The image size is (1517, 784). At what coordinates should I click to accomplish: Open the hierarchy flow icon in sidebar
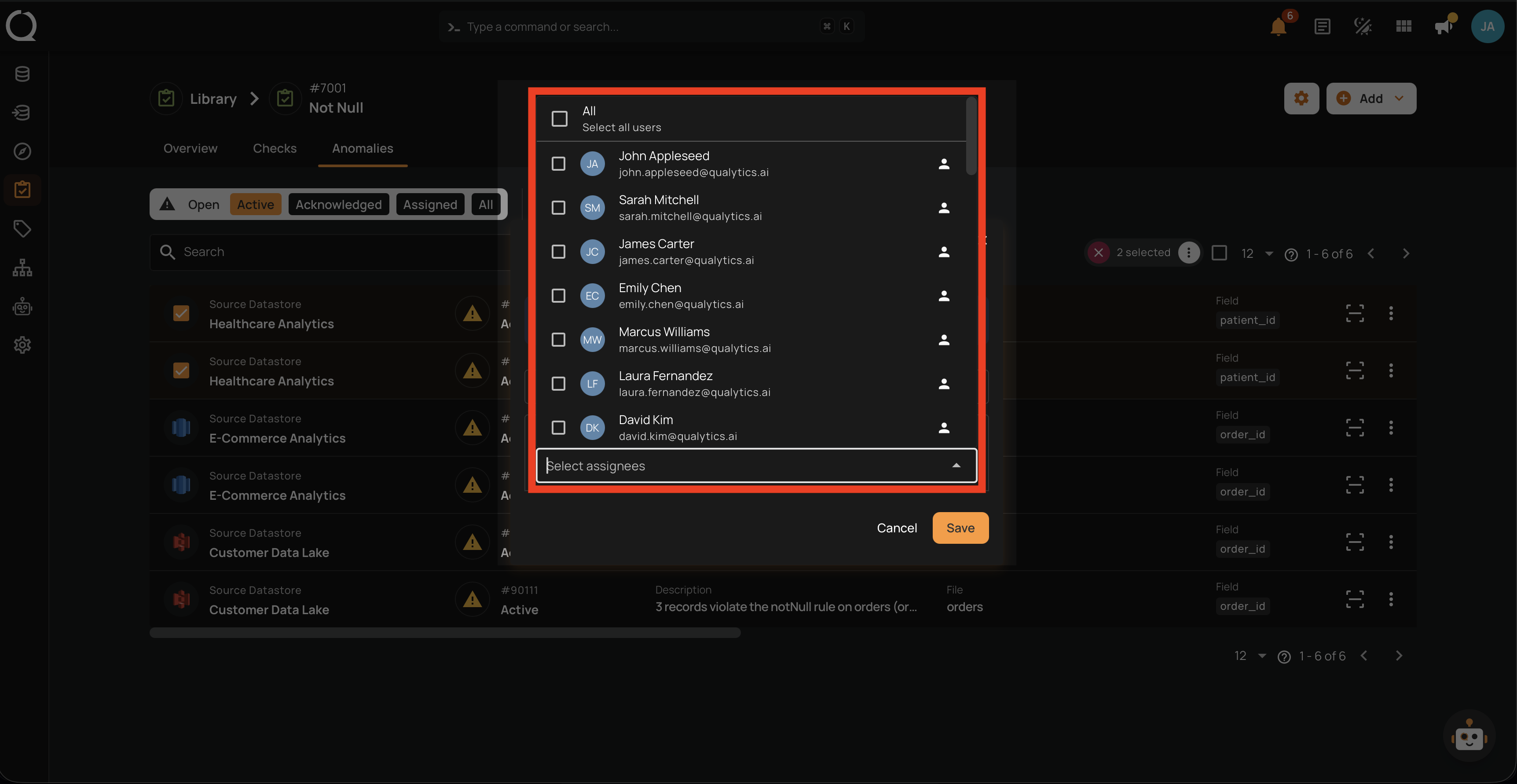[x=22, y=267]
